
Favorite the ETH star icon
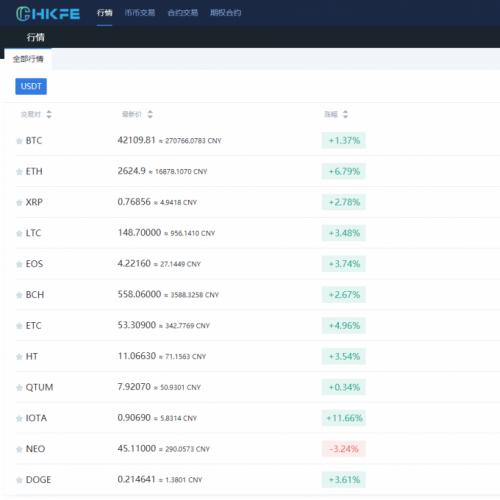tap(19, 172)
